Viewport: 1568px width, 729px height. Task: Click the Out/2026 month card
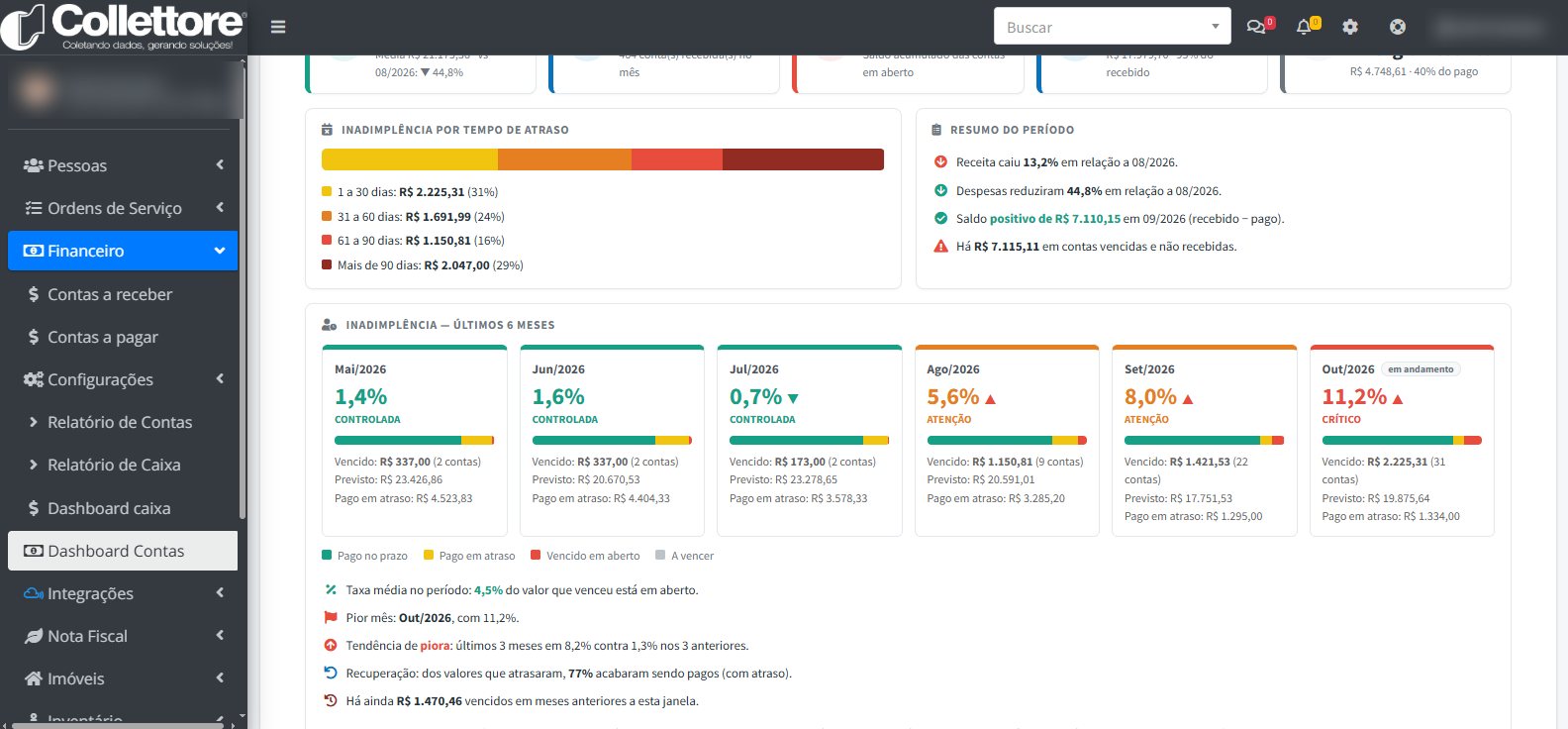pos(1402,441)
